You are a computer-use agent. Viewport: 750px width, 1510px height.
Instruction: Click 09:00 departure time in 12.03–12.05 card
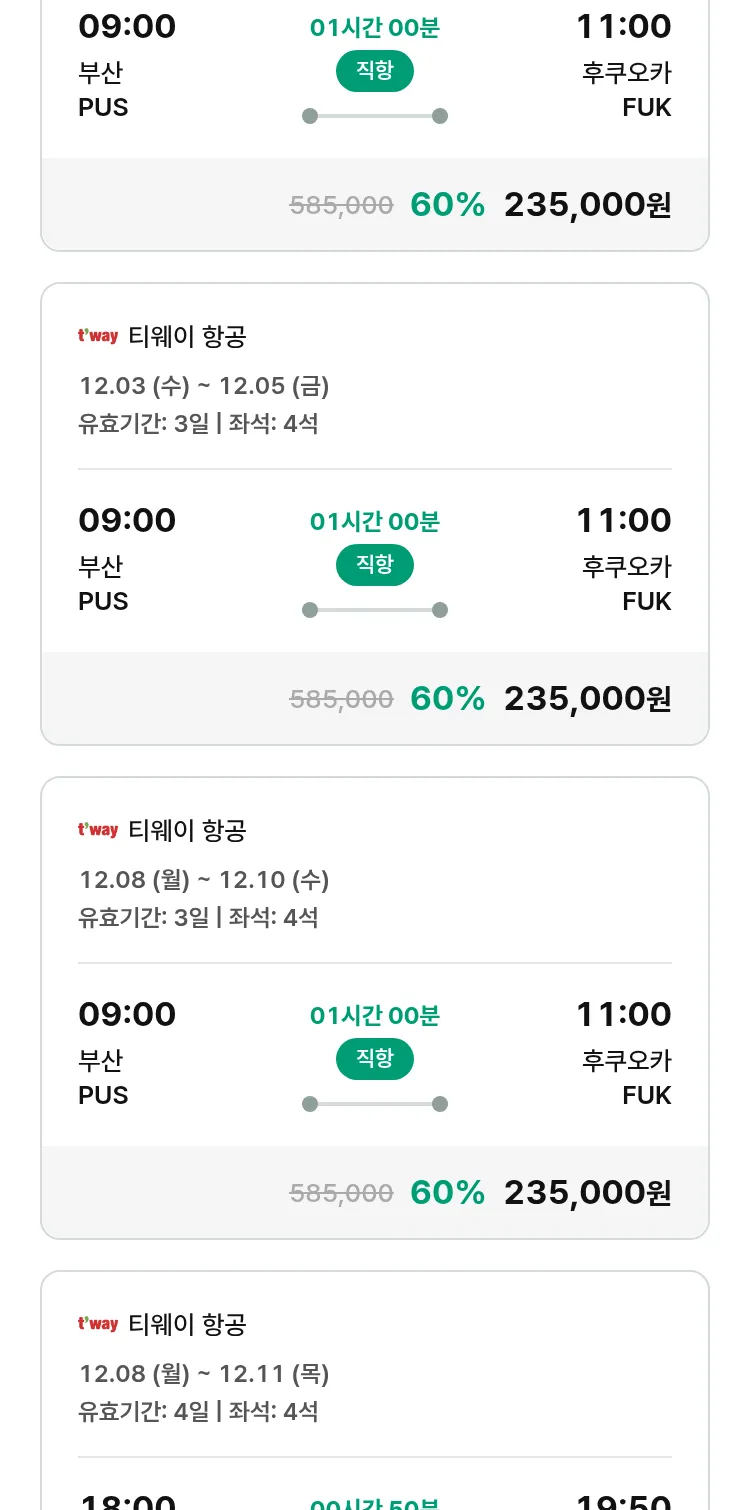click(127, 521)
